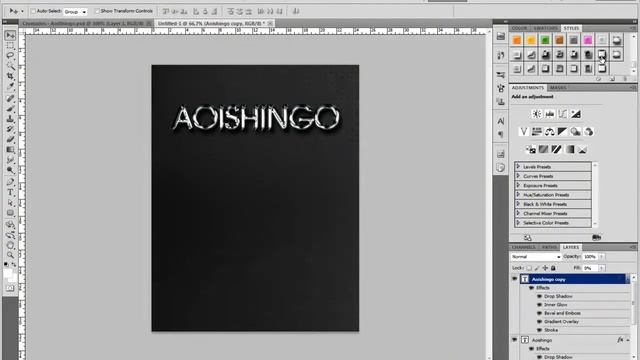Viewport: 640px width, 360px height.
Task: Switch to the Masks tab
Action: click(558, 88)
